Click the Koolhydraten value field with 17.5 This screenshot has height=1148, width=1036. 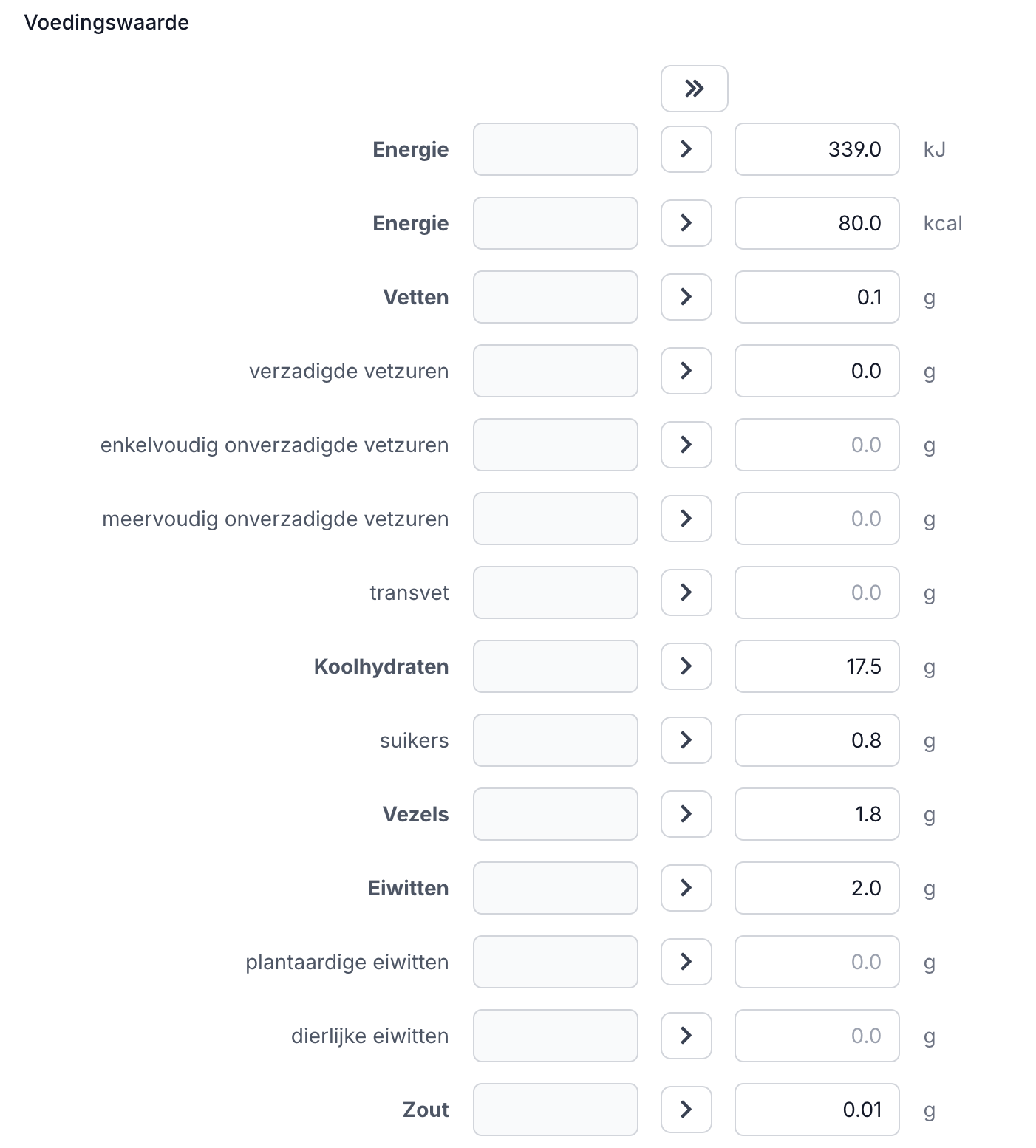point(817,666)
